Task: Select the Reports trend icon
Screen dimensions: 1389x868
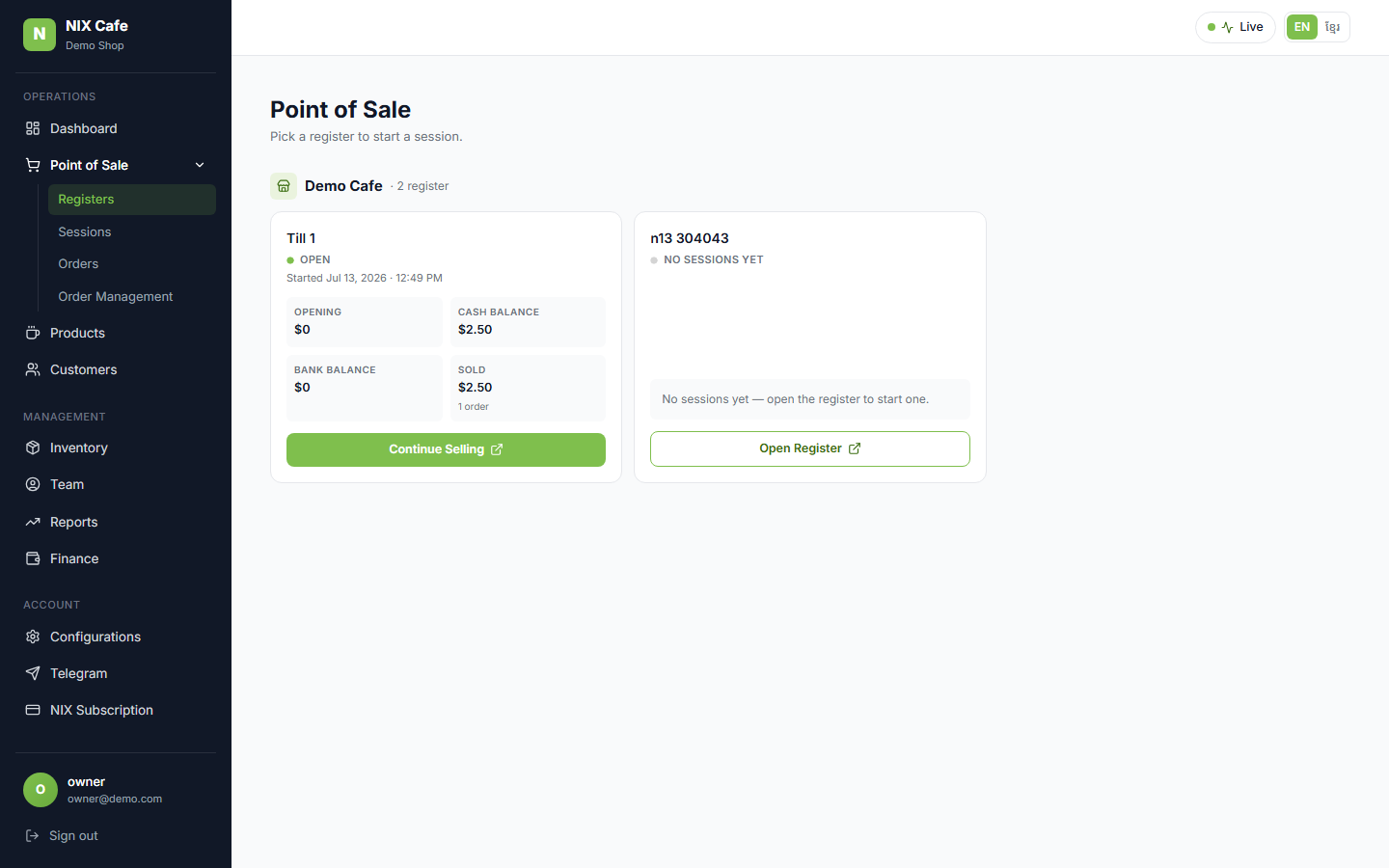Action: click(33, 522)
